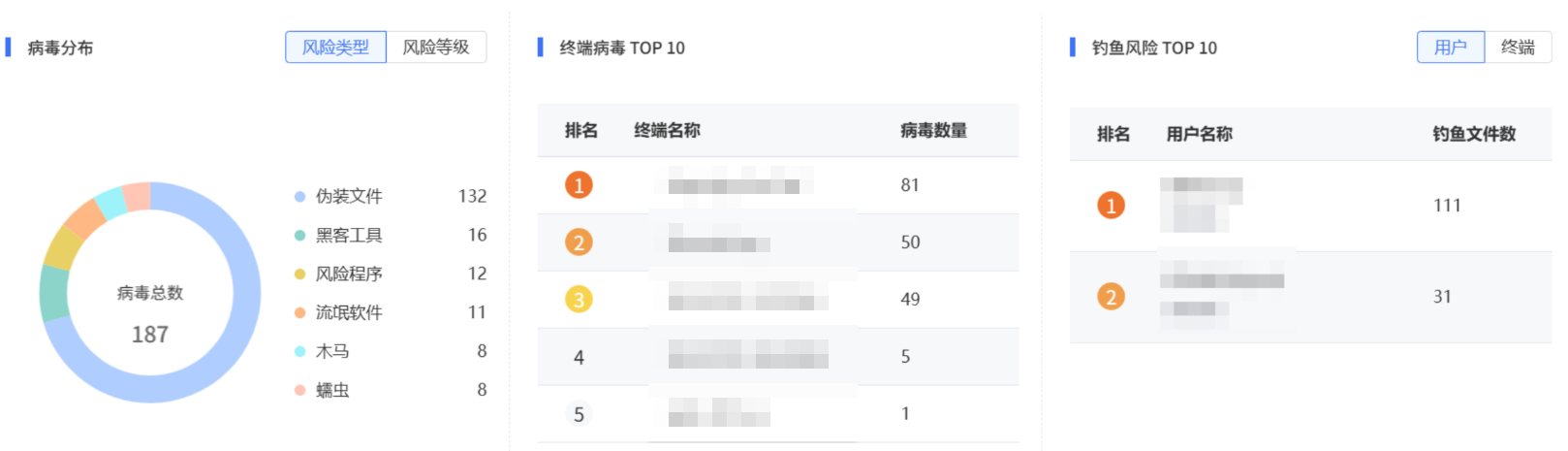Click rank 2 badge in phishing list
This screenshot has width=1568, height=451.
pyautogui.click(x=1111, y=296)
